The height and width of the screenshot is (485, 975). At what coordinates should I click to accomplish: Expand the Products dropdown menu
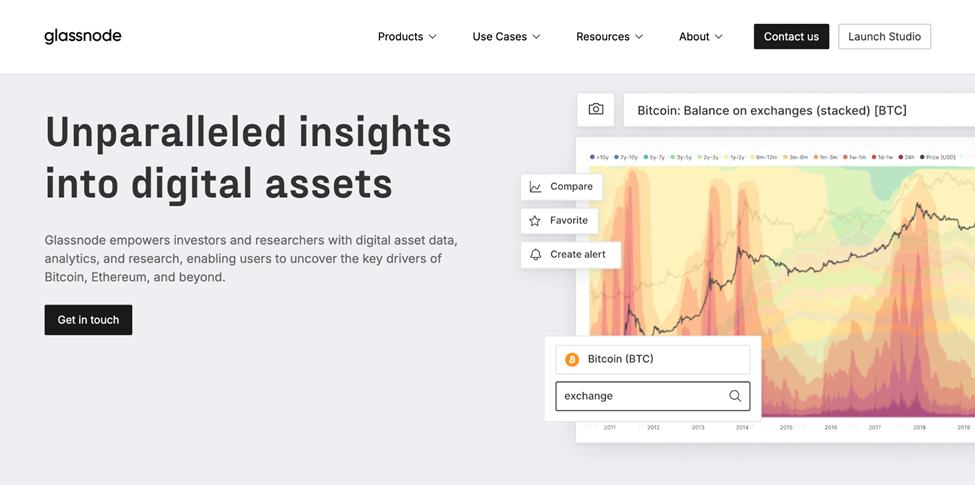(407, 37)
